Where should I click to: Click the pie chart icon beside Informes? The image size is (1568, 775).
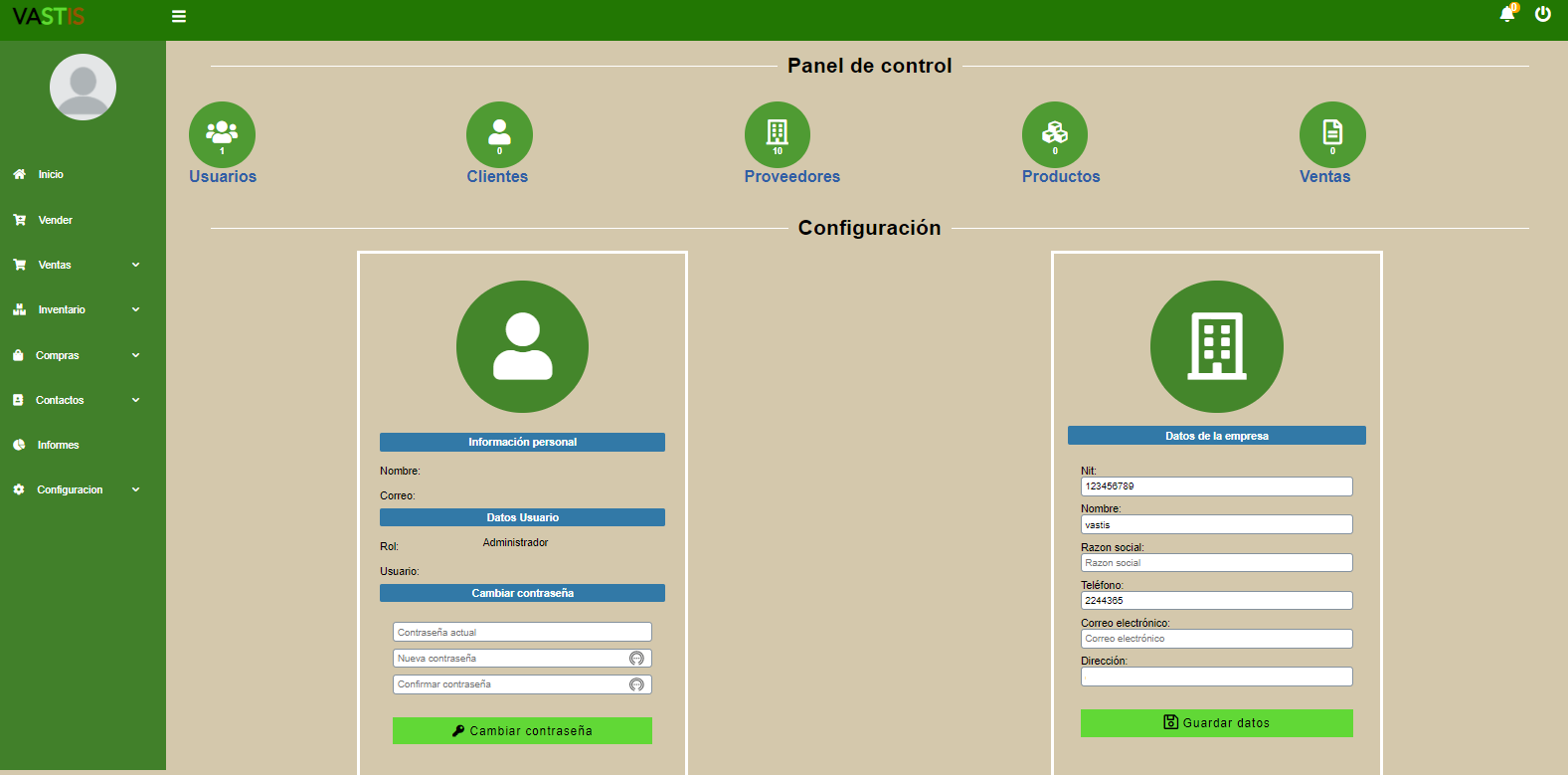coord(19,445)
